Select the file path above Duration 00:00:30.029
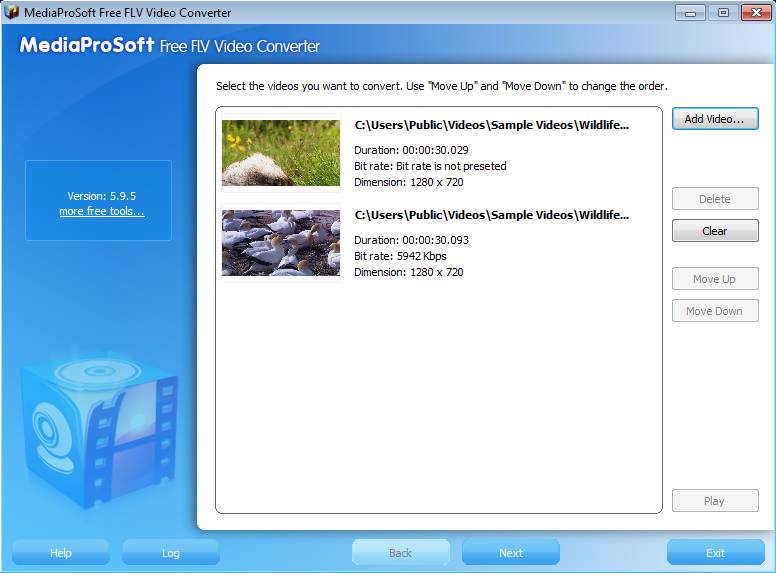776x573 pixels. [x=492, y=125]
